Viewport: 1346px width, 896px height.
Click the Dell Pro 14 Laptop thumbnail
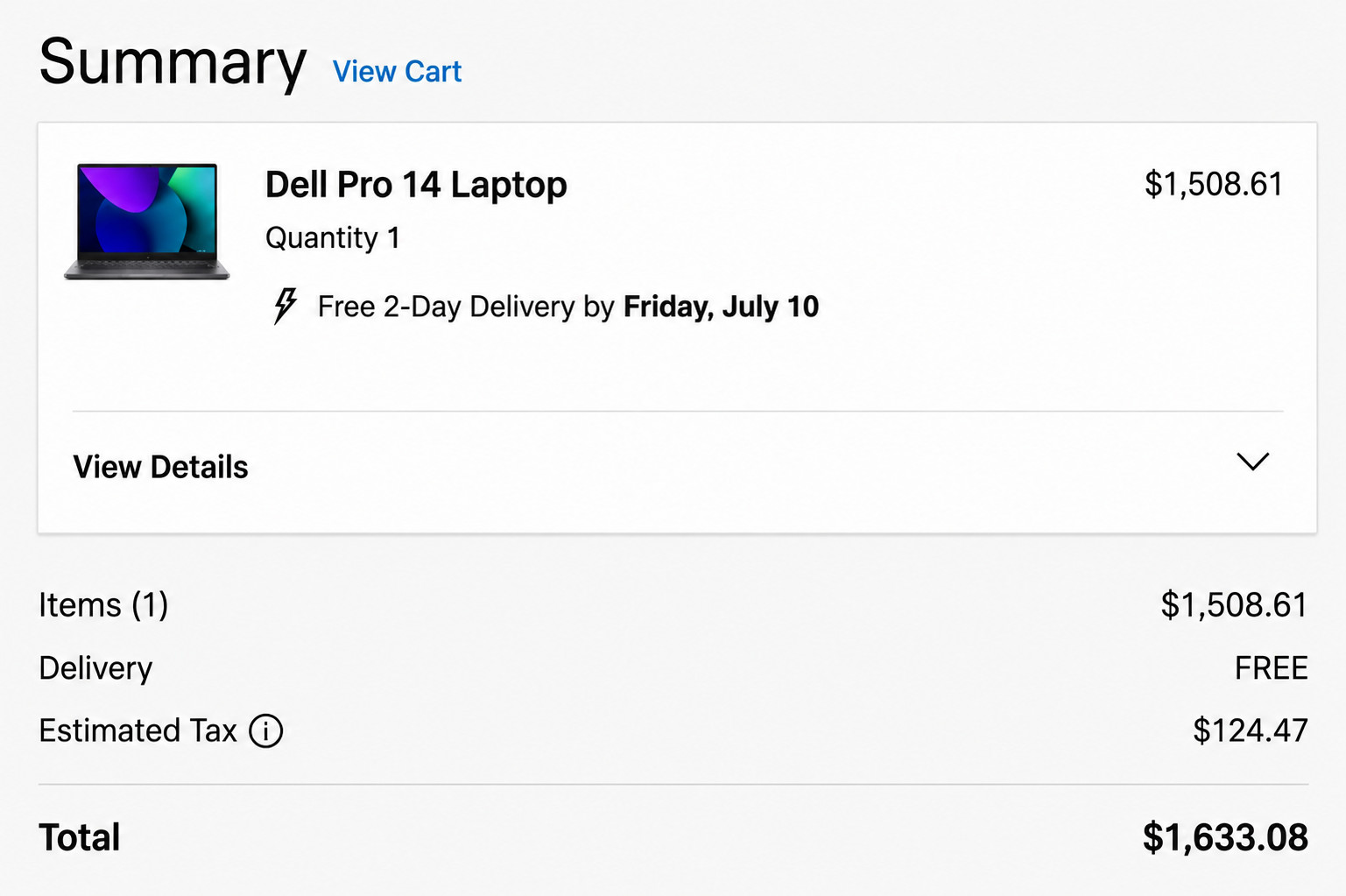147,222
